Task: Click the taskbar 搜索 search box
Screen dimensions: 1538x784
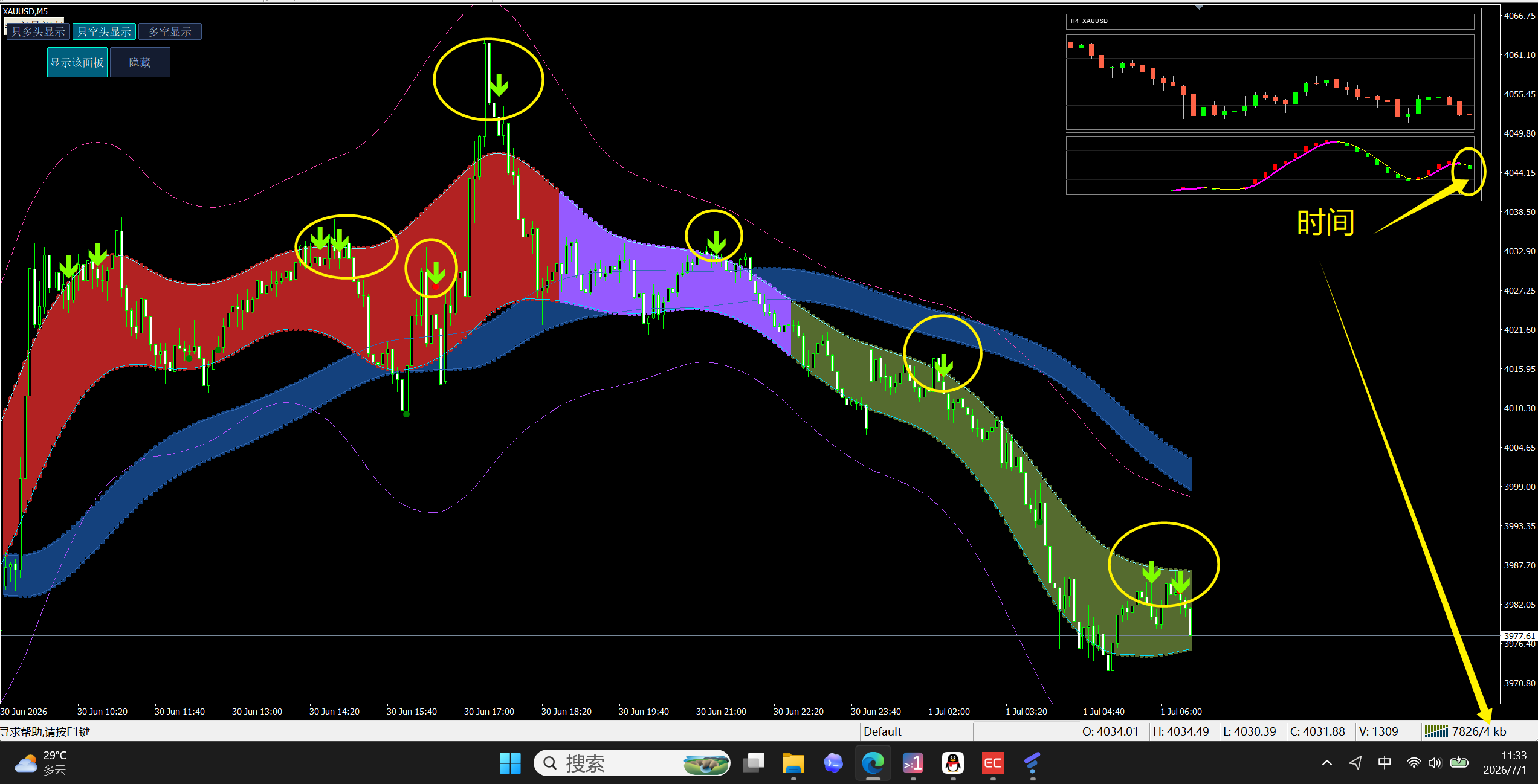Action: click(632, 763)
